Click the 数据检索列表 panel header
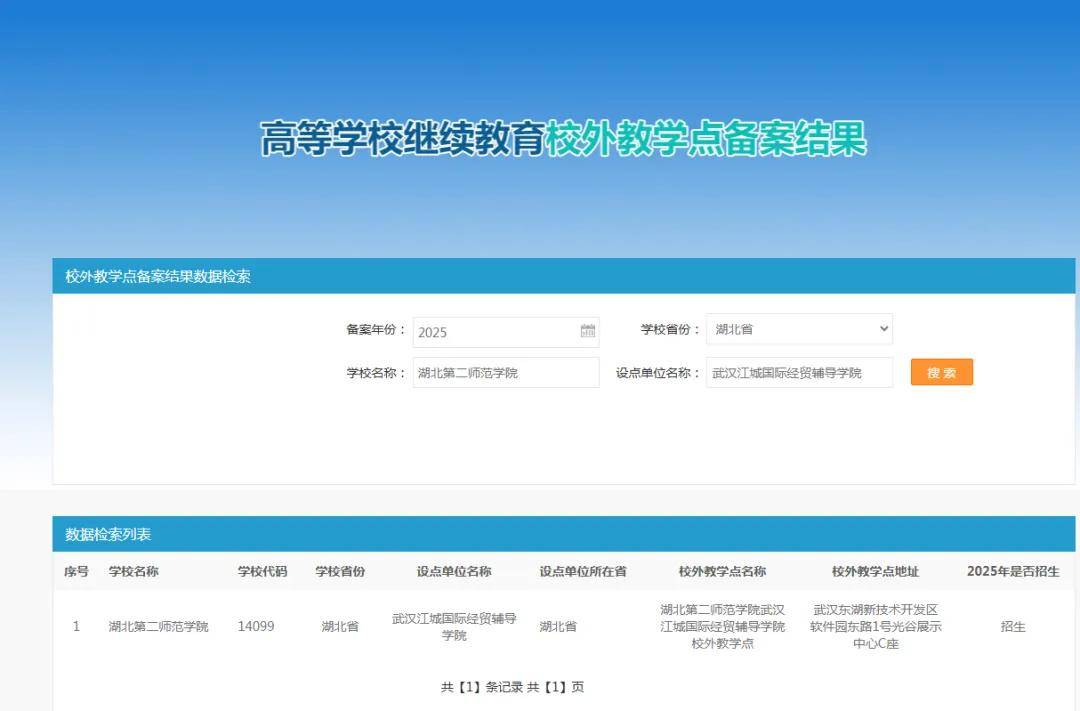Screen dimensions: 1080x711 point(563,534)
